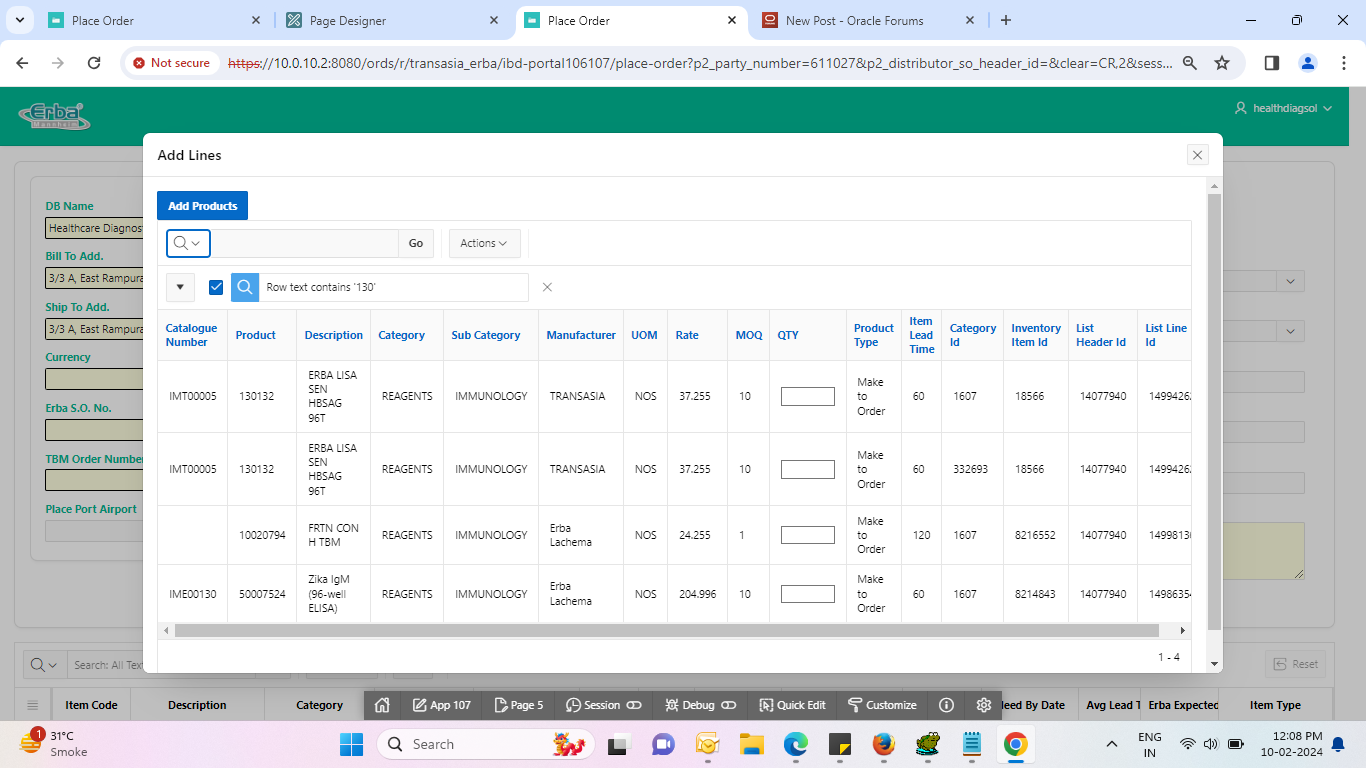The width and height of the screenshot is (1366, 768).
Task: Open the browser tab search dropdown
Action: click(19, 20)
